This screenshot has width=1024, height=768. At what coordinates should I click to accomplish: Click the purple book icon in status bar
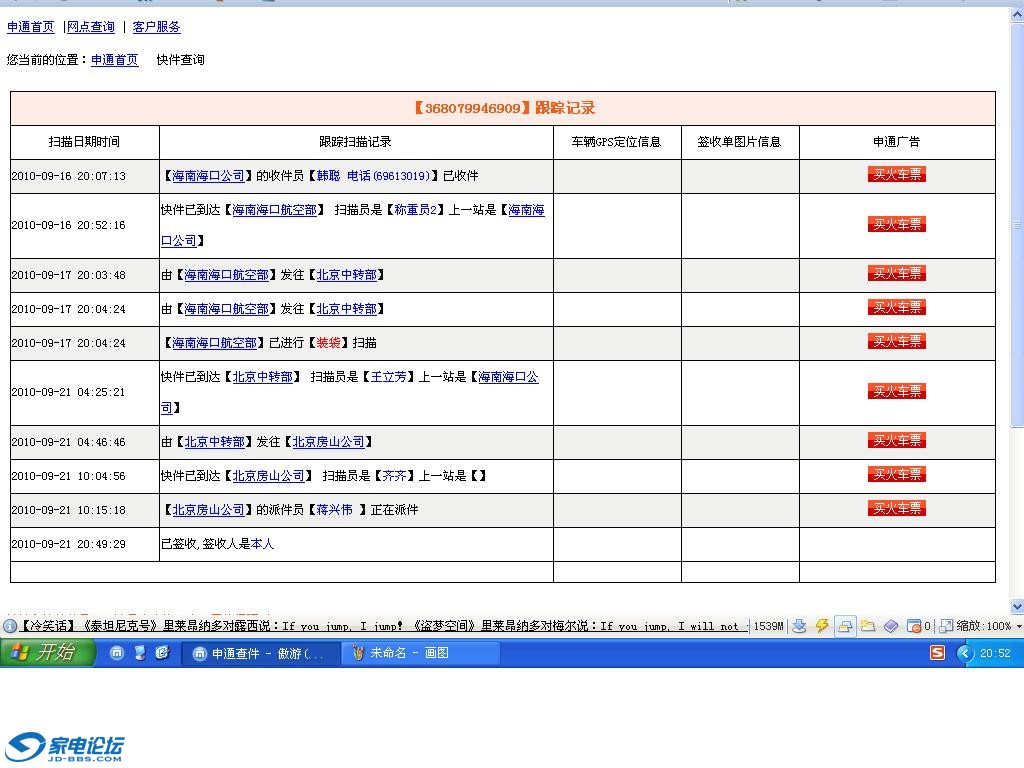(890, 626)
